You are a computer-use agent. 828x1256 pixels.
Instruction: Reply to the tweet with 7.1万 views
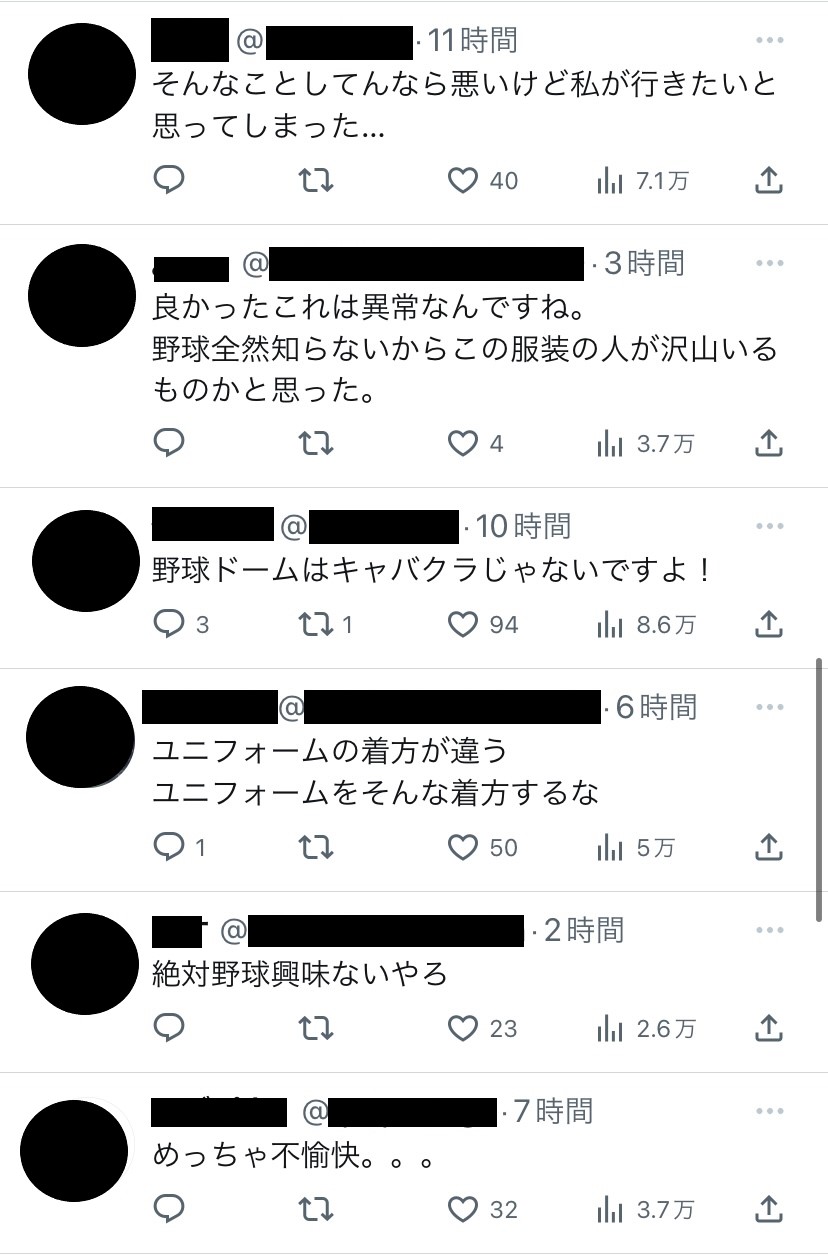[x=169, y=180]
